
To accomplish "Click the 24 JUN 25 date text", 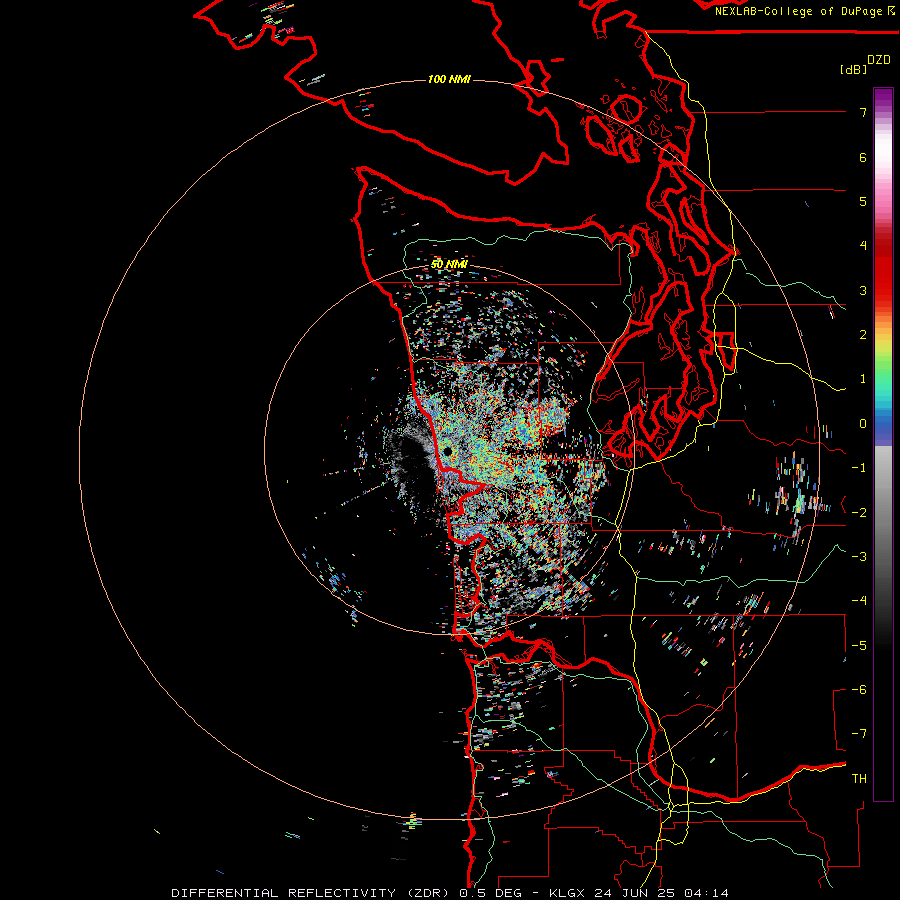I will tap(634, 893).
